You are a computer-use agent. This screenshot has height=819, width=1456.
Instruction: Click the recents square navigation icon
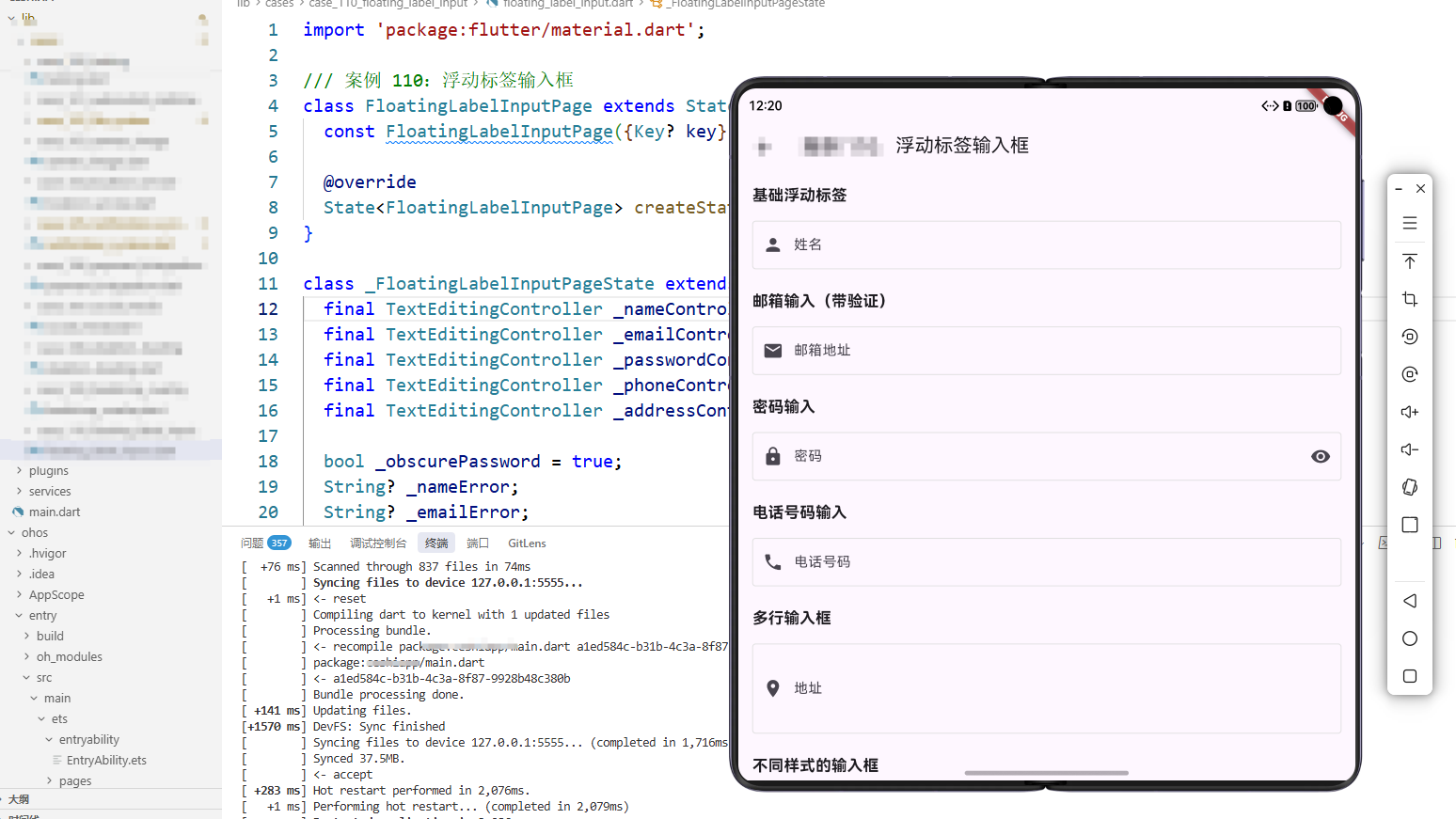(1409, 676)
